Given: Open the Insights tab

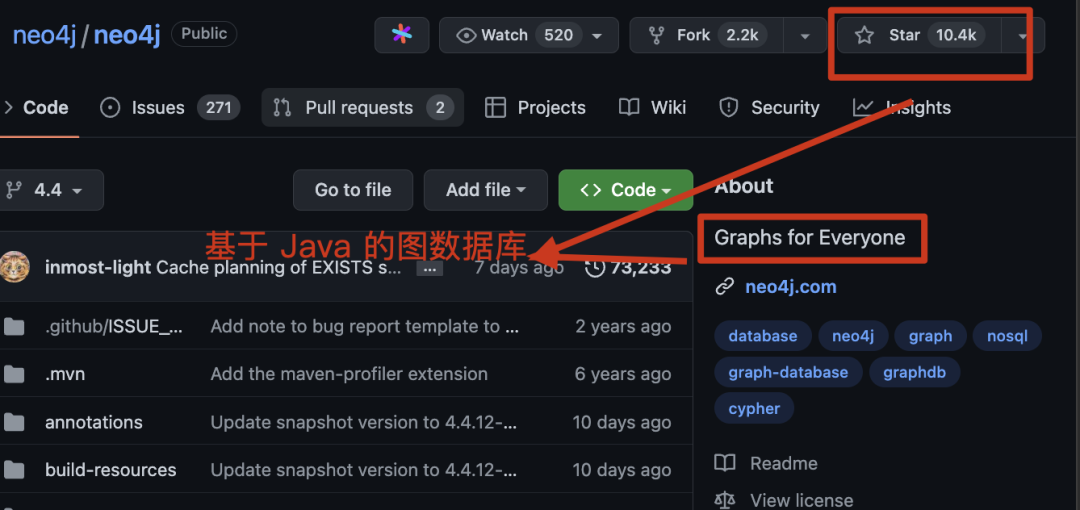Looking at the screenshot, I should click(x=902, y=108).
